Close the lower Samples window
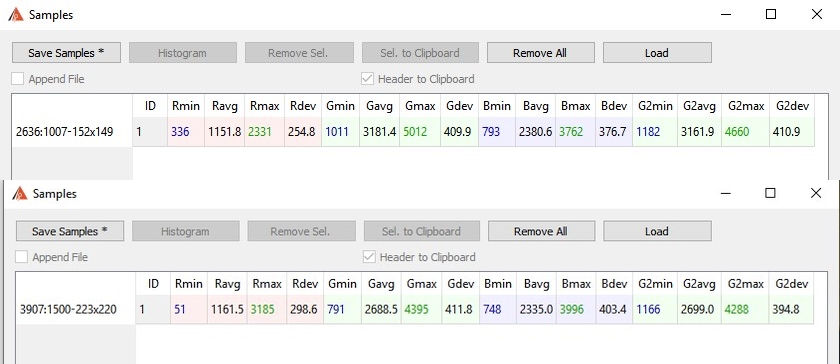Viewport: 840px width, 364px height. (816, 193)
